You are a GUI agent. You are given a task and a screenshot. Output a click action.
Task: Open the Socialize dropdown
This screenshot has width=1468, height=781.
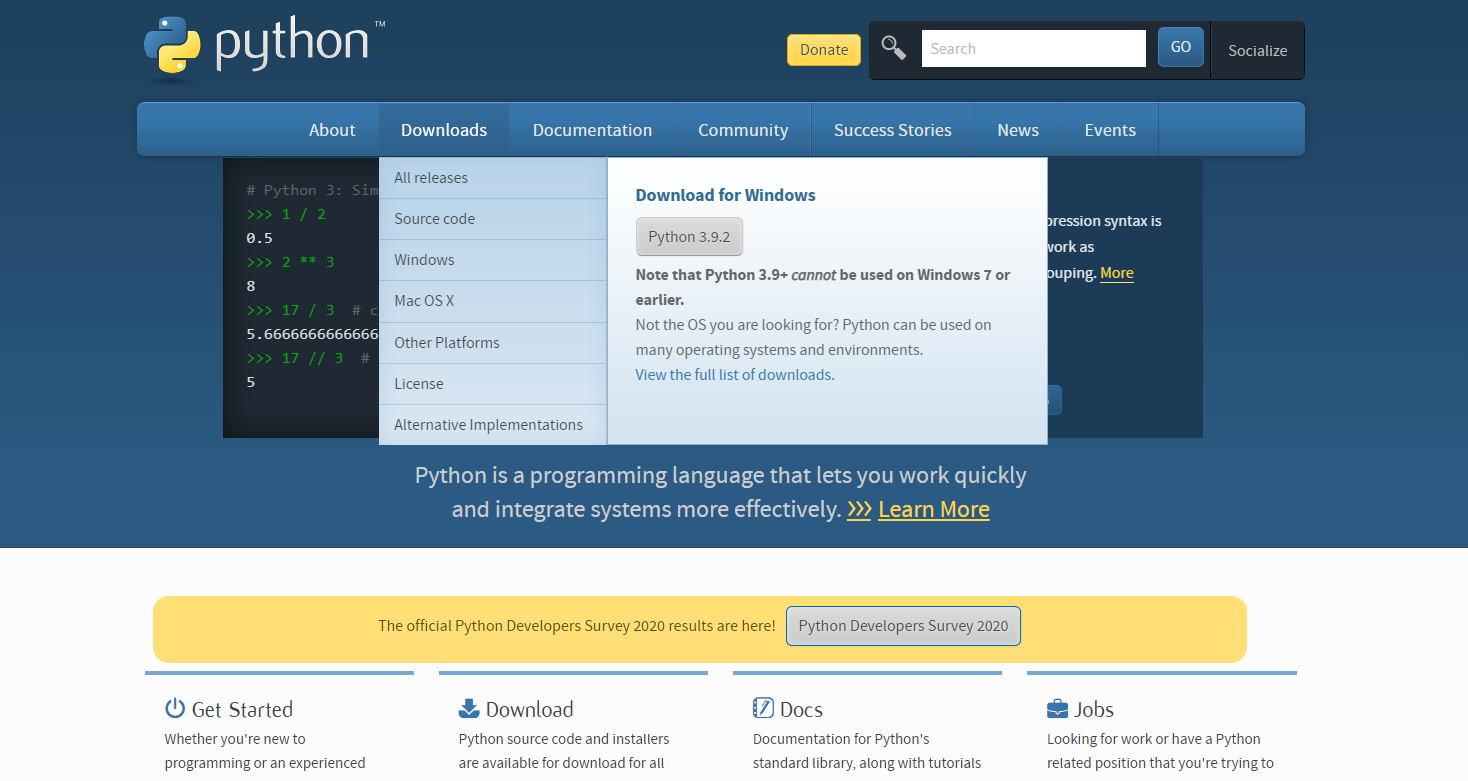[1257, 50]
